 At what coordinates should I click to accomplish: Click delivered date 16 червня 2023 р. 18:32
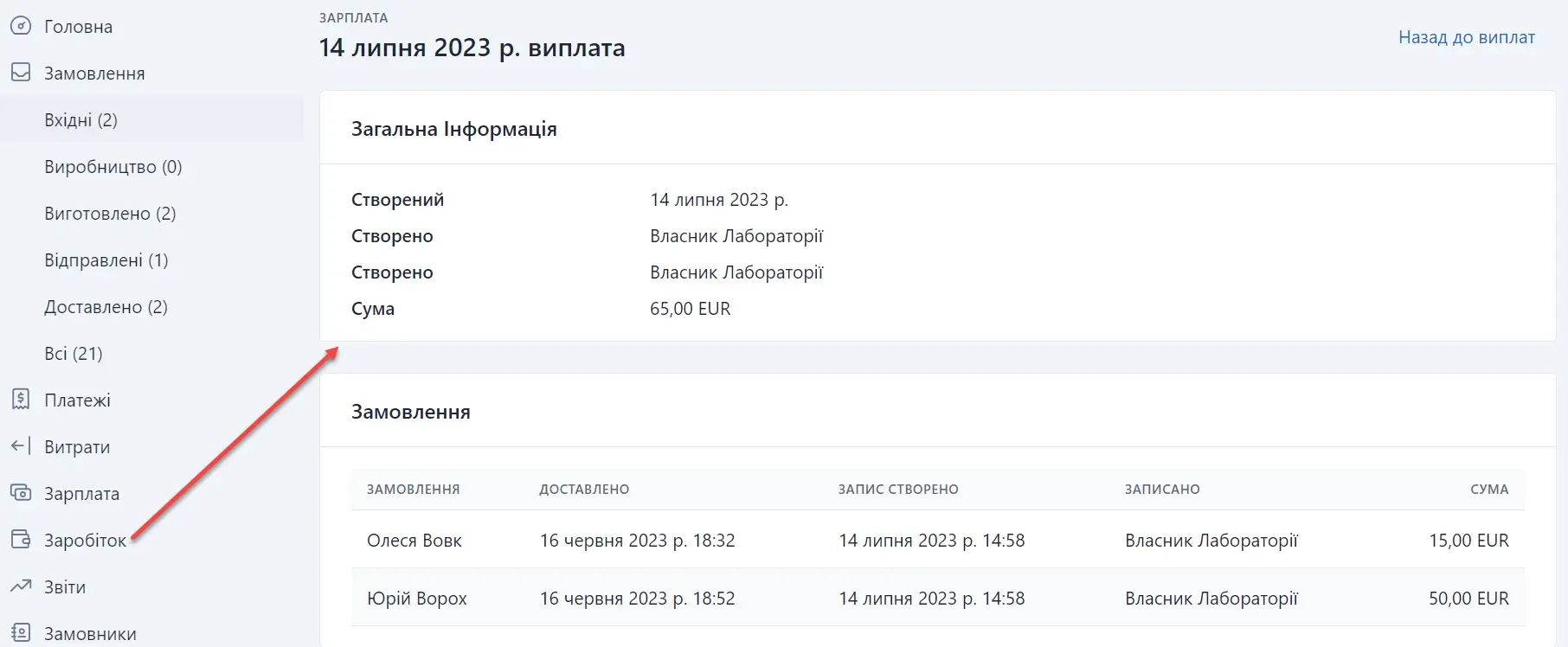point(638,541)
